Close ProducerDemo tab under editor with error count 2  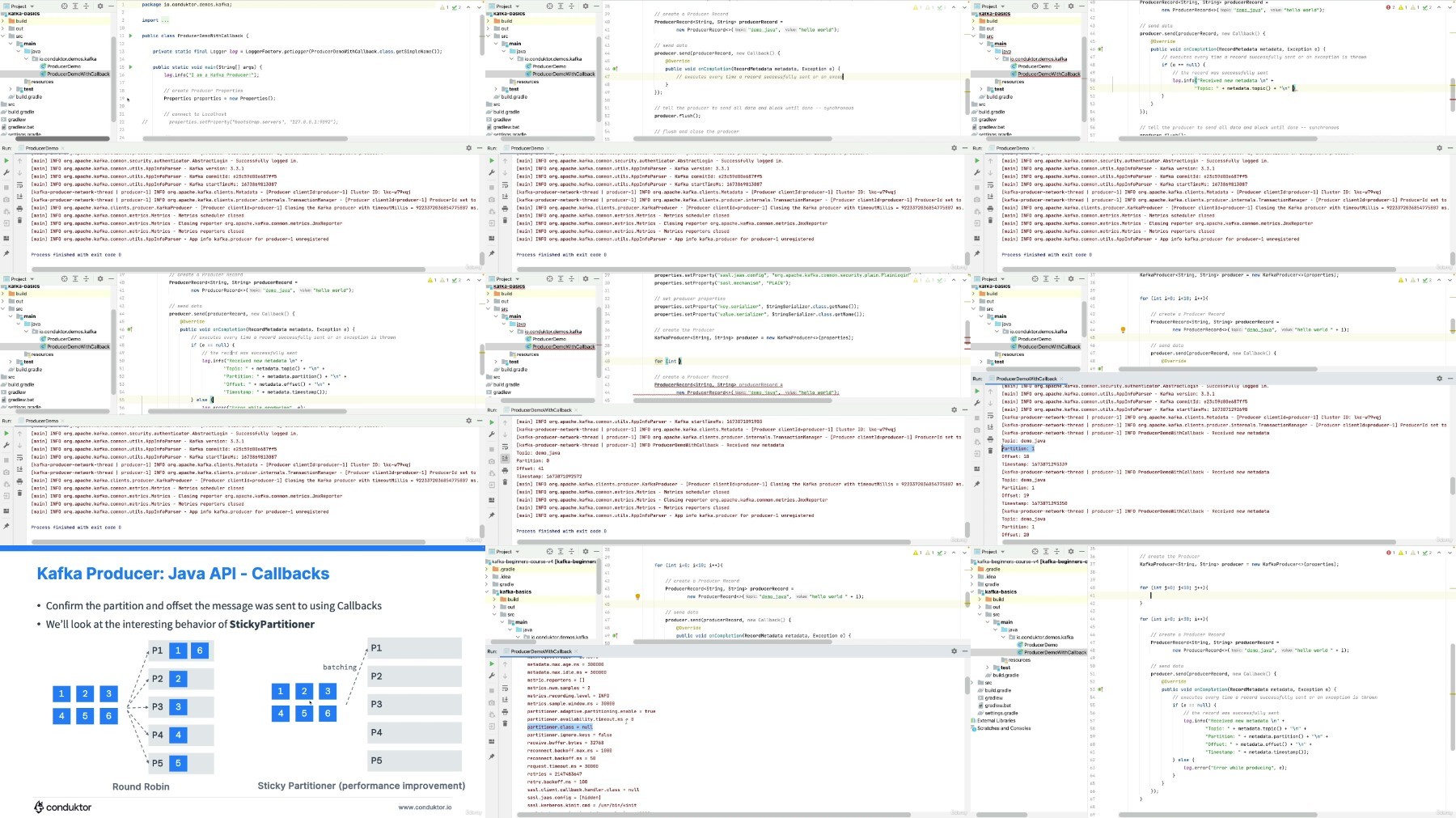tap(1033, 149)
